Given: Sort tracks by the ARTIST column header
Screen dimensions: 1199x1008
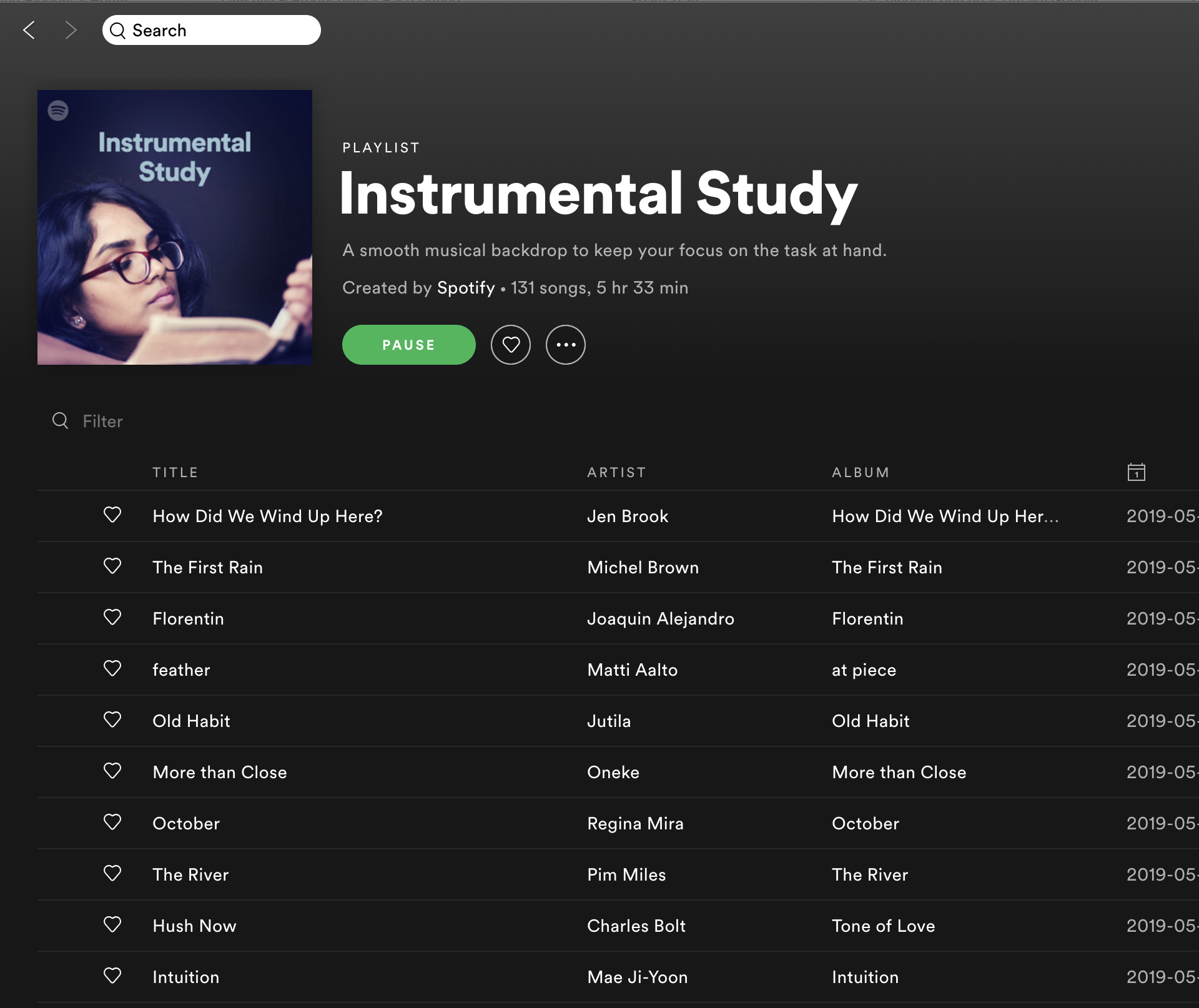Looking at the screenshot, I should pos(616,473).
